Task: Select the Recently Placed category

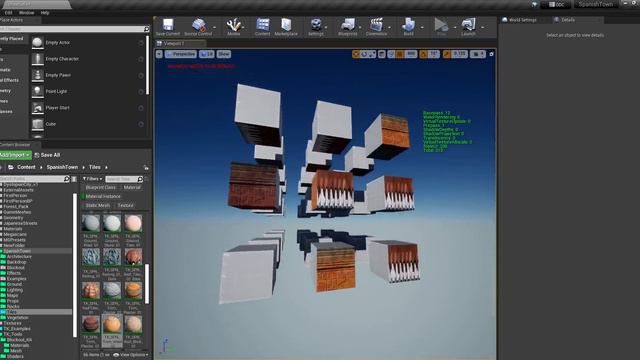Action: click(14, 38)
